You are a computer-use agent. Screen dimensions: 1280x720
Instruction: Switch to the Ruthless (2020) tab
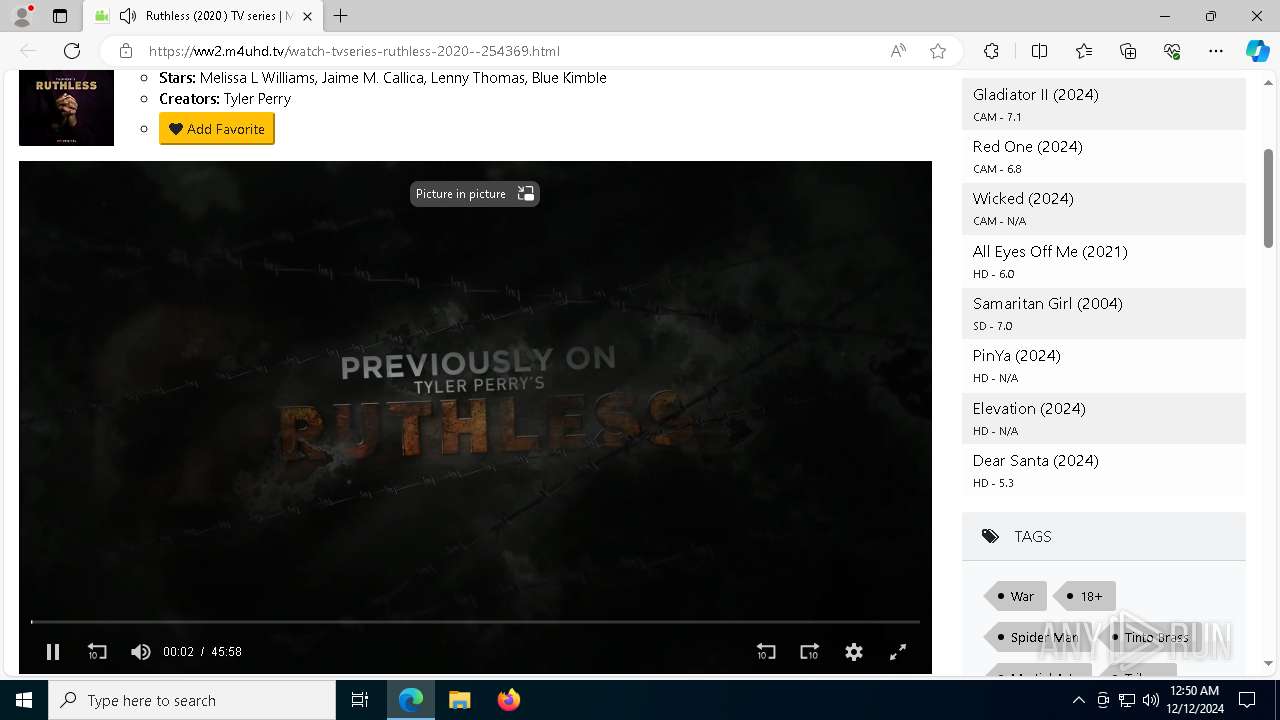point(203,16)
